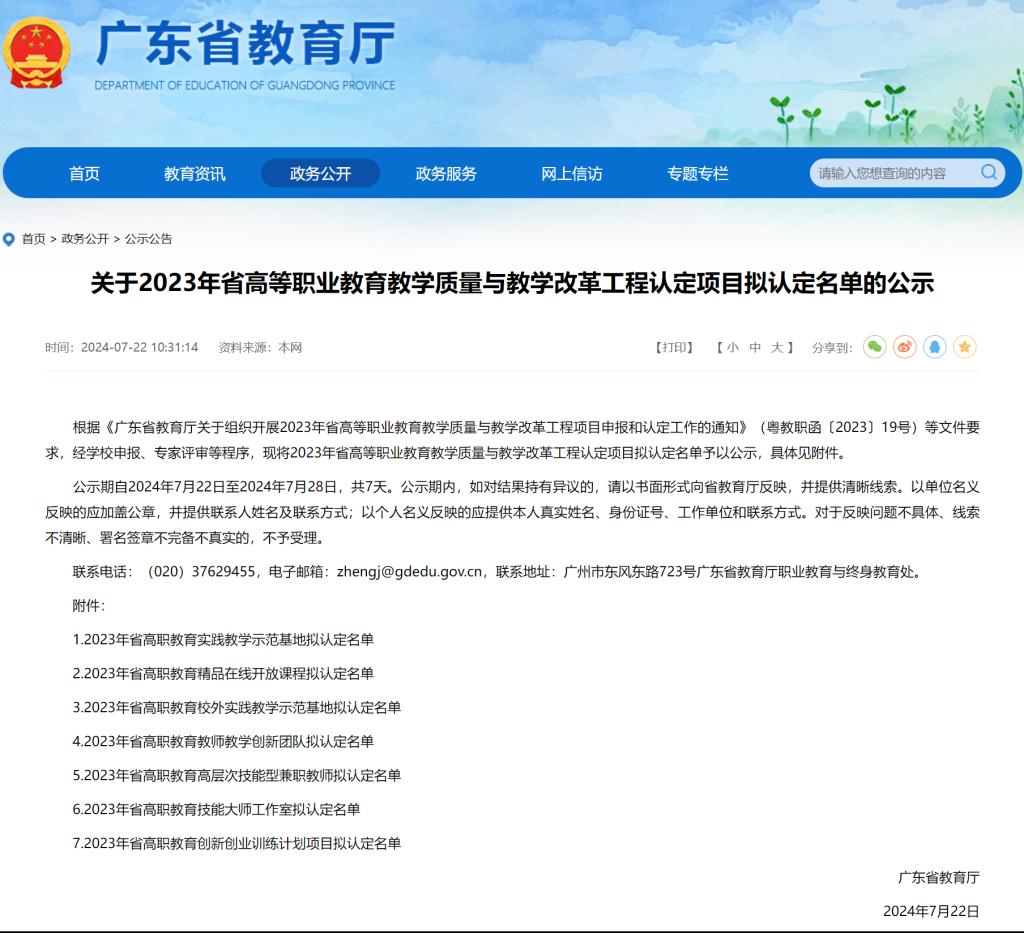Open the 政务服务 navigation tab
Screen dimensions: 1024x933
(x=446, y=174)
